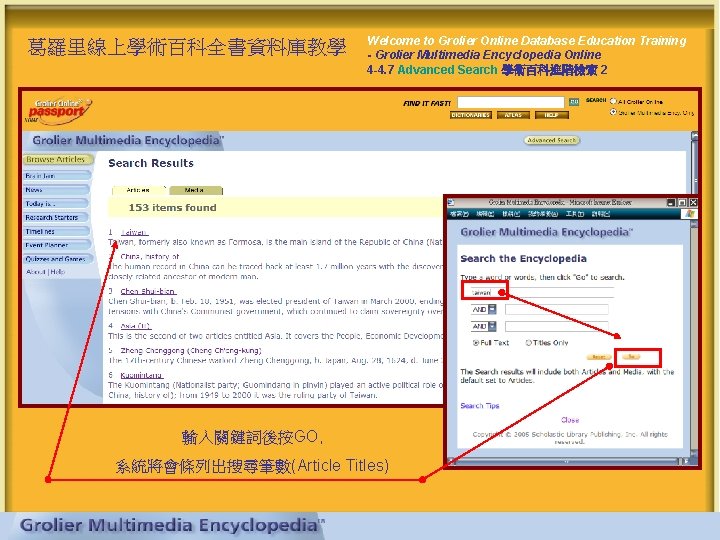Click the empty field just above Titles Only

click(557, 326)
